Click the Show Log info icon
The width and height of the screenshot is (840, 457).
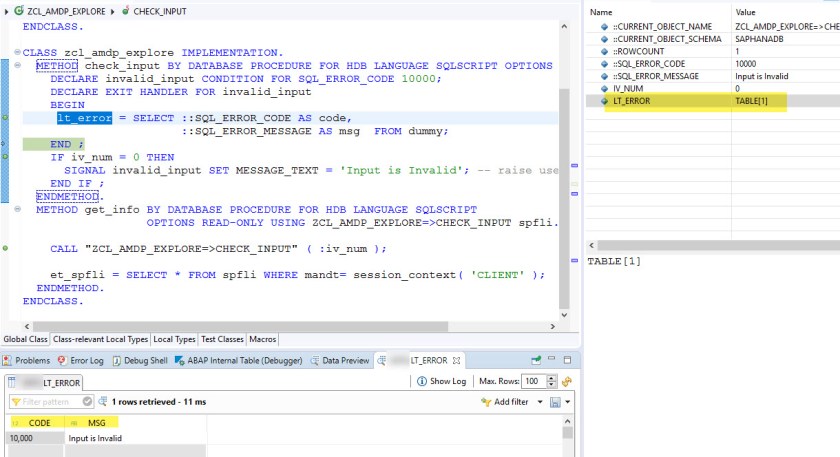[420, 381]
